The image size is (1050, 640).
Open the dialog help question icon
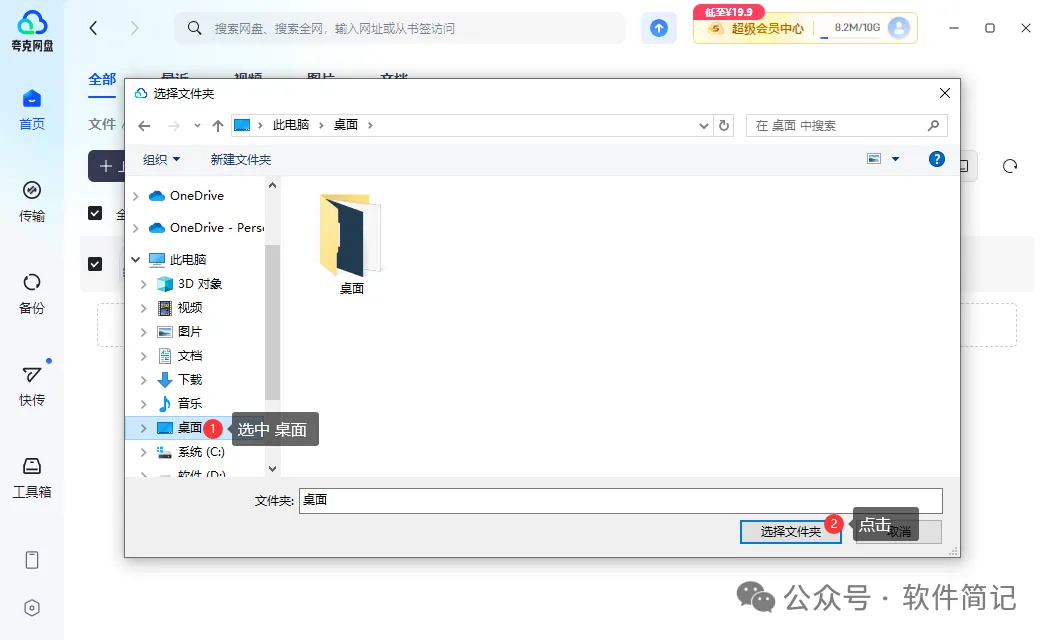937,159
